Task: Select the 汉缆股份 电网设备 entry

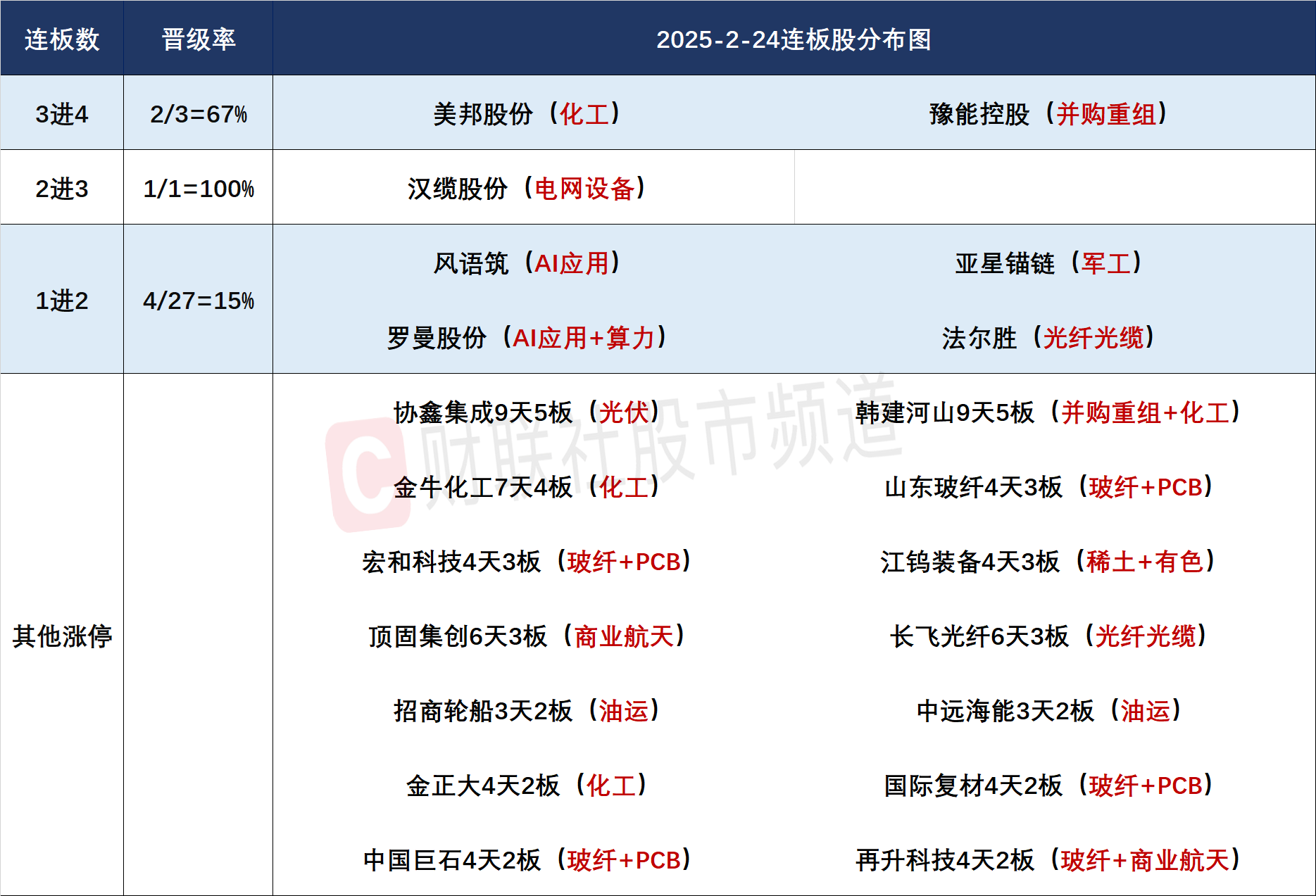Action: [x=526, y=189]
